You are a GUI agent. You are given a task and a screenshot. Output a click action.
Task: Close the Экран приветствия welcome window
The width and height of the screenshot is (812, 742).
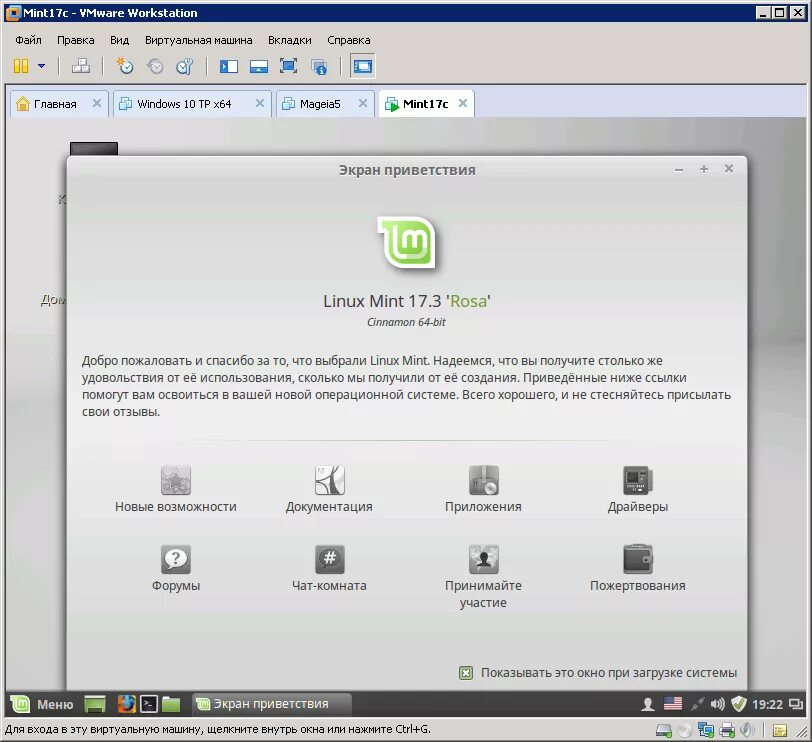(x=729, y=169)
